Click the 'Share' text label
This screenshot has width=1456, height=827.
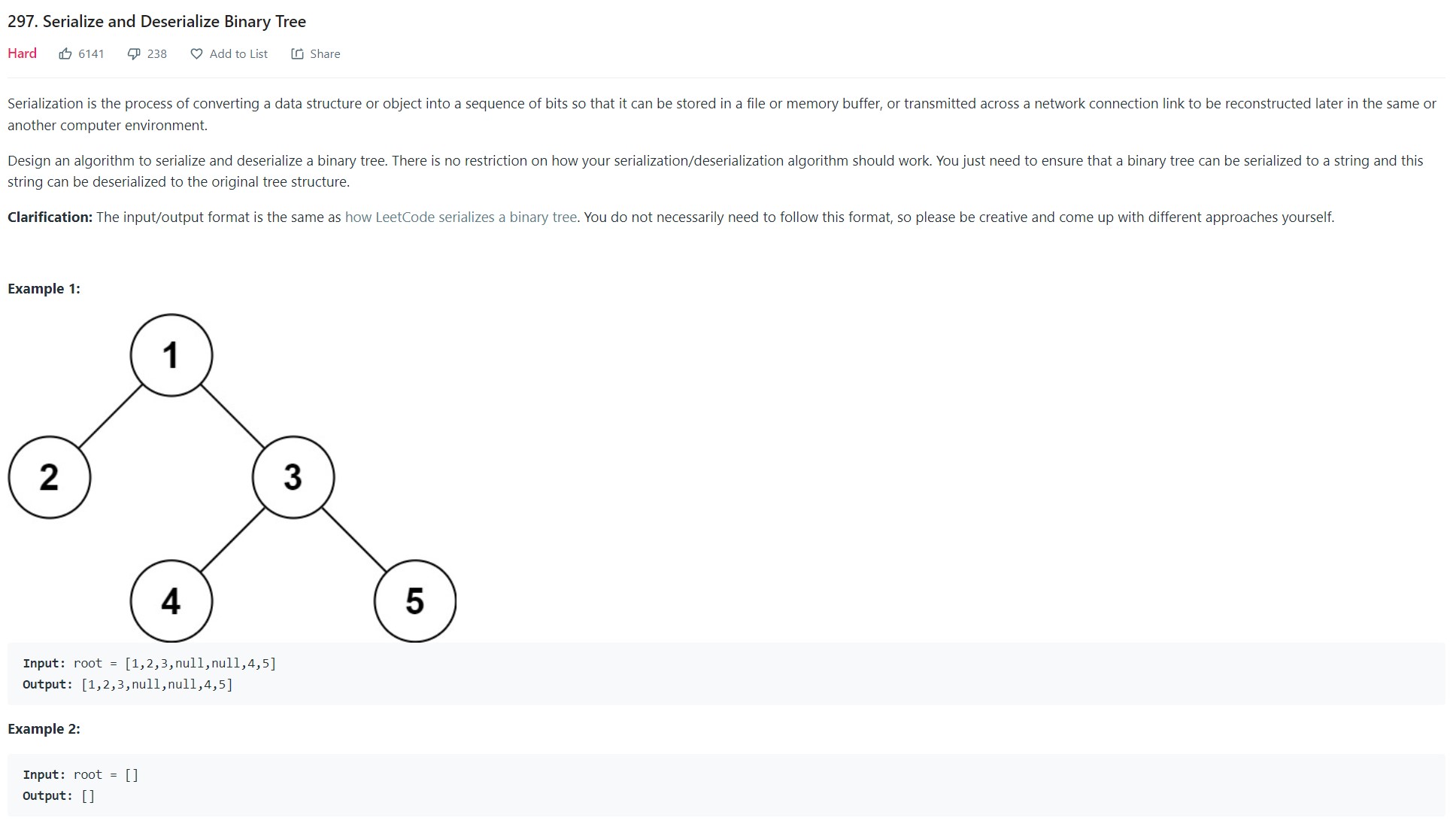pos(325,54)
